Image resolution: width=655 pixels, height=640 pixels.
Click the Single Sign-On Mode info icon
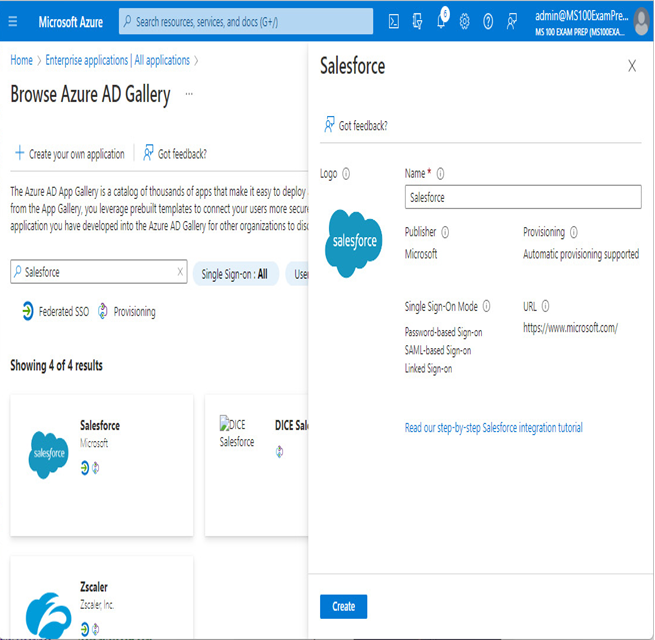click(x=487, y=307)
